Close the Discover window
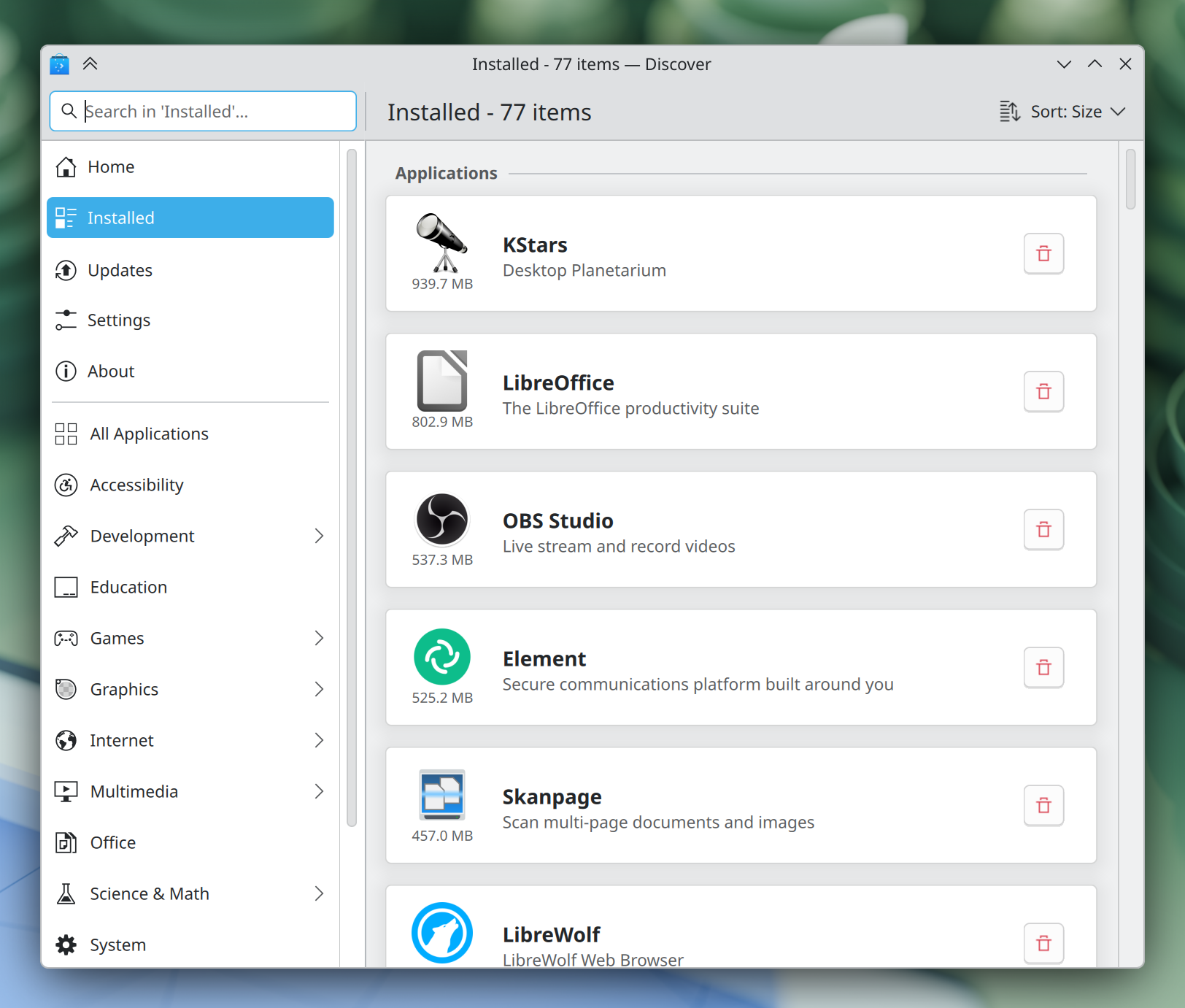 point(1125,64)
